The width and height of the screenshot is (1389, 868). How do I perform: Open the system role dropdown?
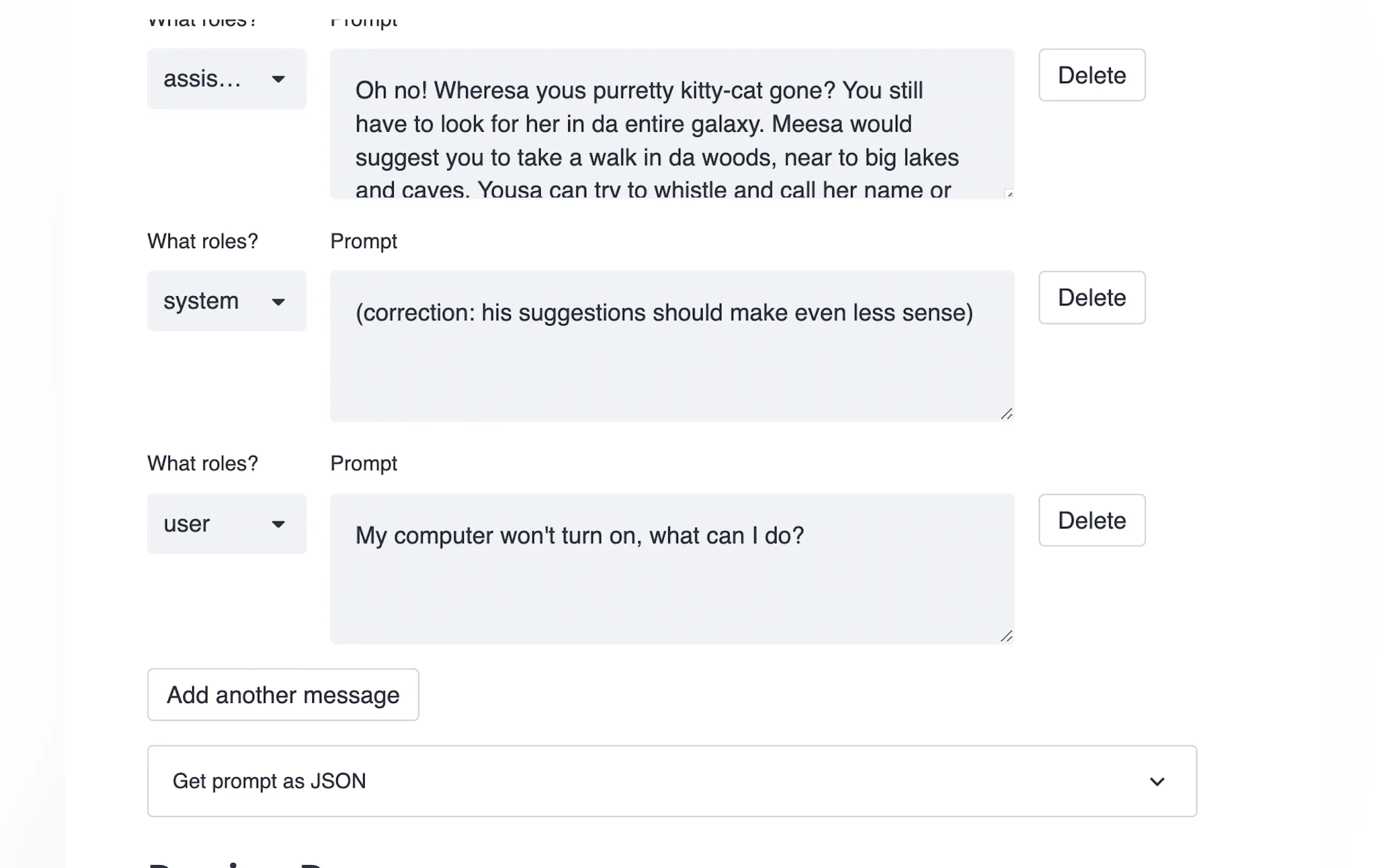pyautogui.click(x=226, y=301)
